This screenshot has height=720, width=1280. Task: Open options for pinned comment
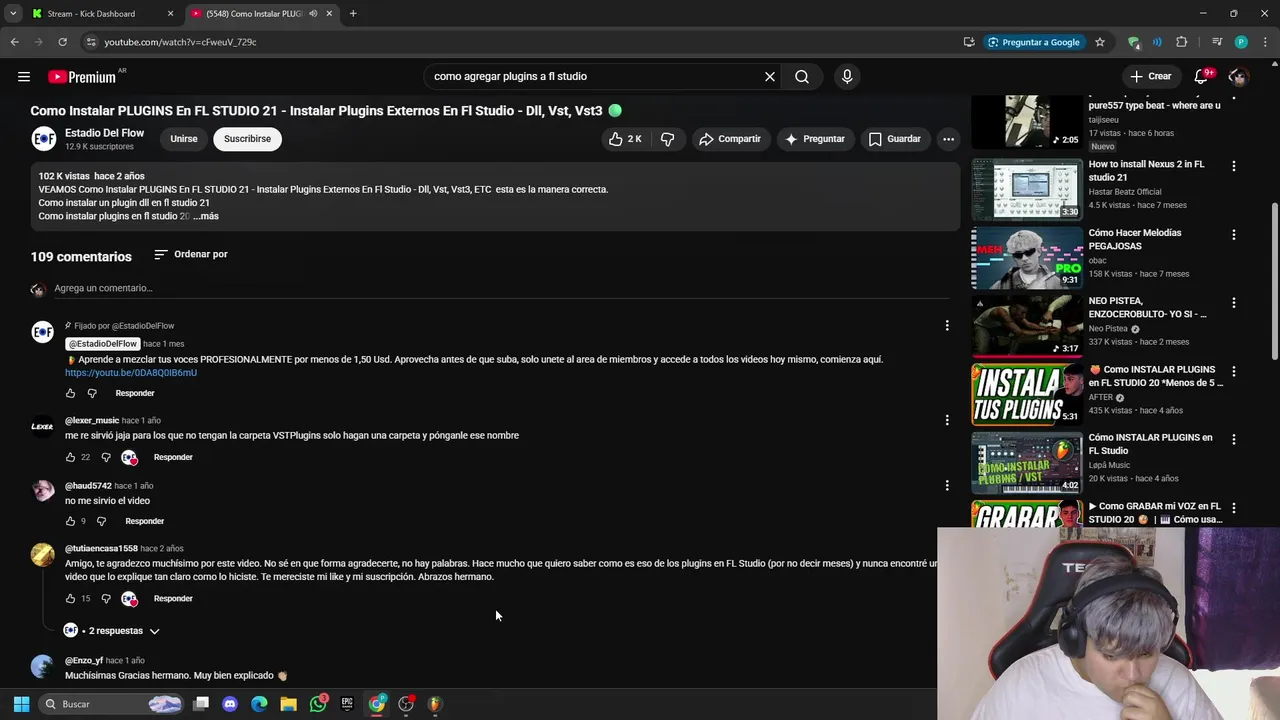(x=947, y=325)
